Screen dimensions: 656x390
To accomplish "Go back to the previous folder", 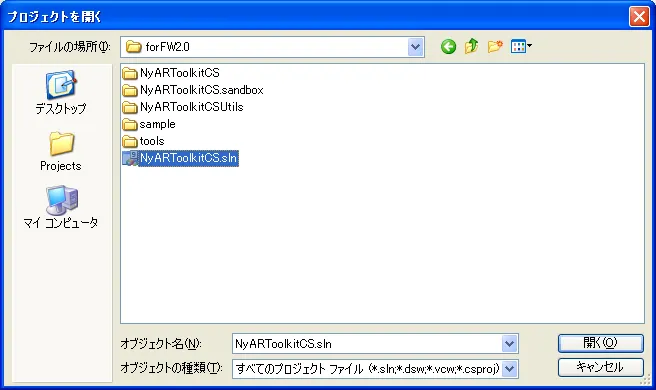I will tap(448, 46).
